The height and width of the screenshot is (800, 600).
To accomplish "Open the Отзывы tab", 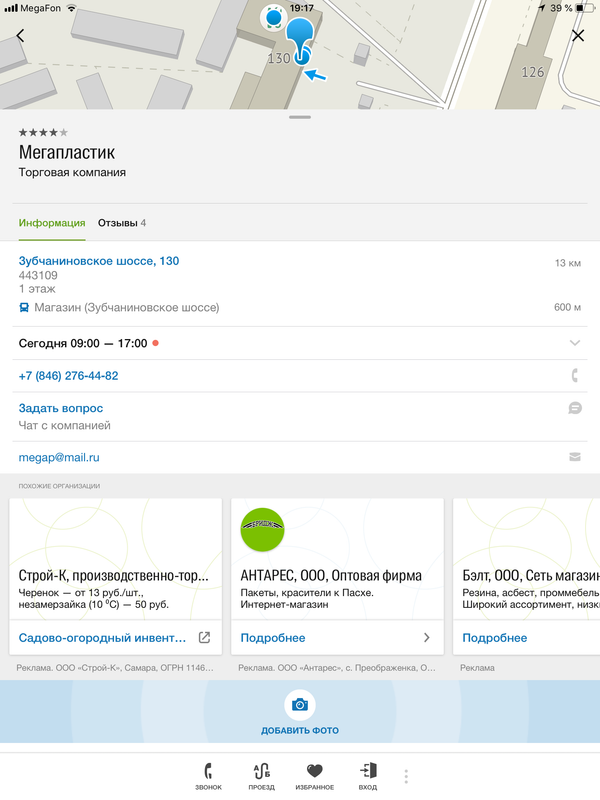I will [x=122, y=223].
